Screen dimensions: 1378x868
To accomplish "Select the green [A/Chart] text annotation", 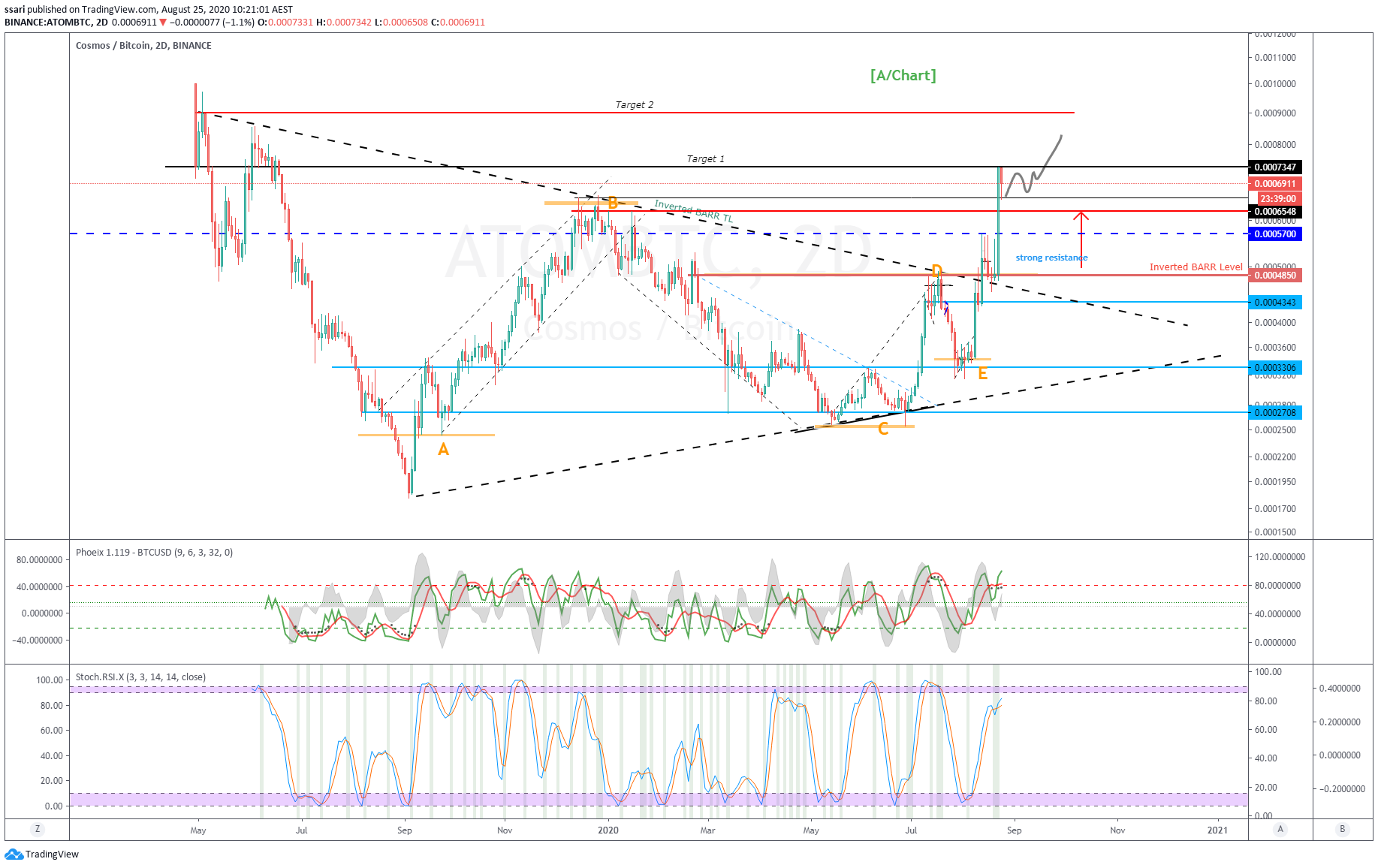I will click(903, 75).
